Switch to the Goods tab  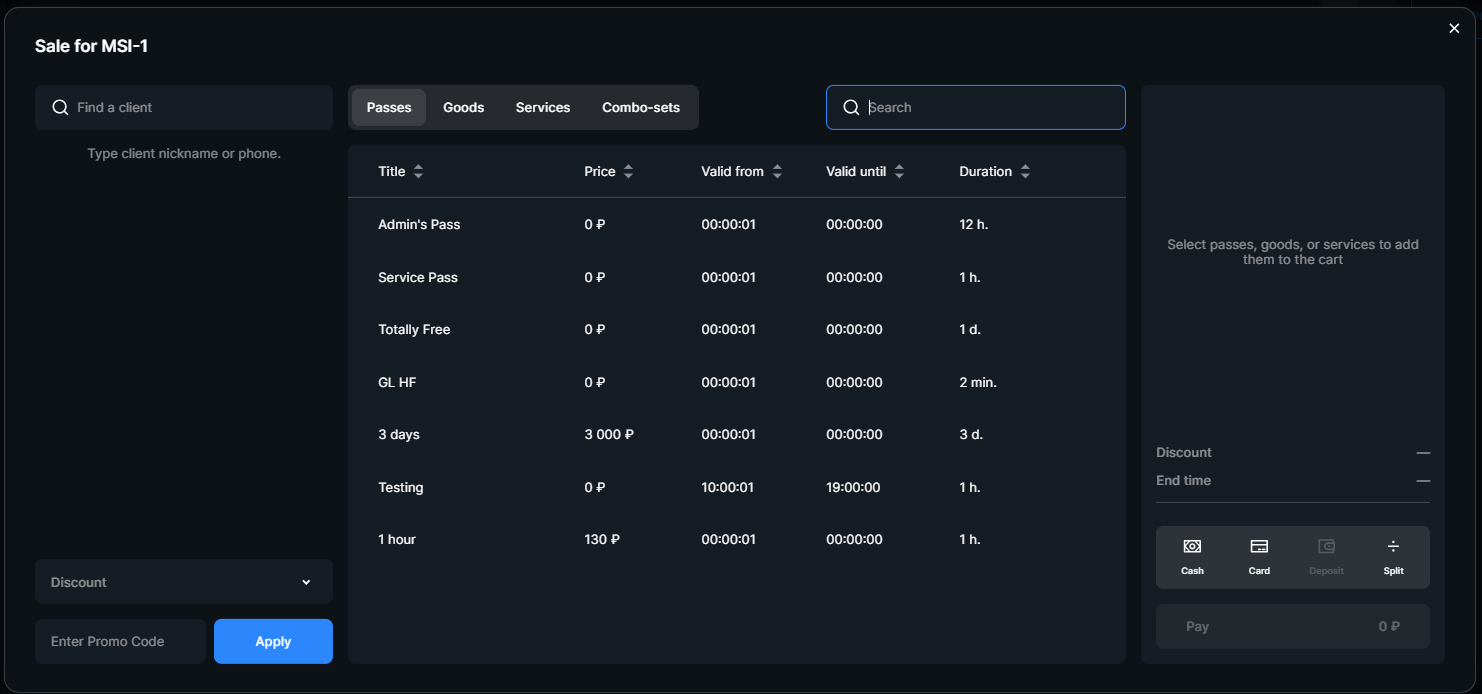(463, 107)
